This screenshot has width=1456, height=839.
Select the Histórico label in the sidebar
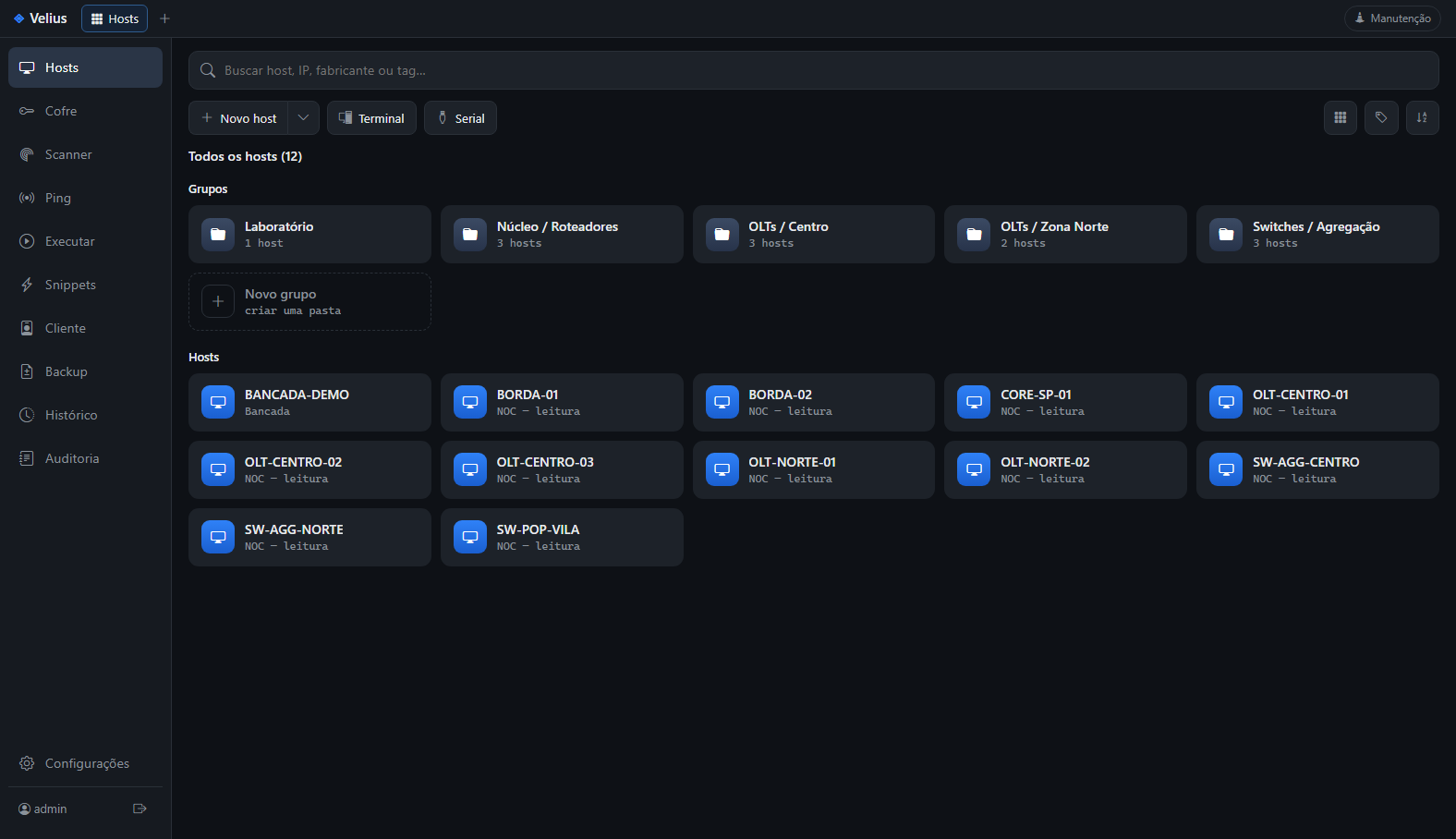pyautogui.click(x=71, y=415)
